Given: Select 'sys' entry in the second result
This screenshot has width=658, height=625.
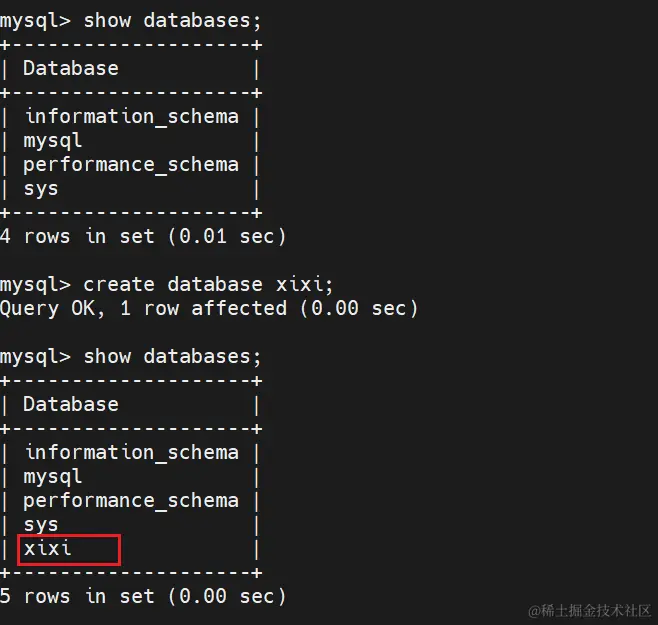Looking at the screenshot, I should pos(41,525).
